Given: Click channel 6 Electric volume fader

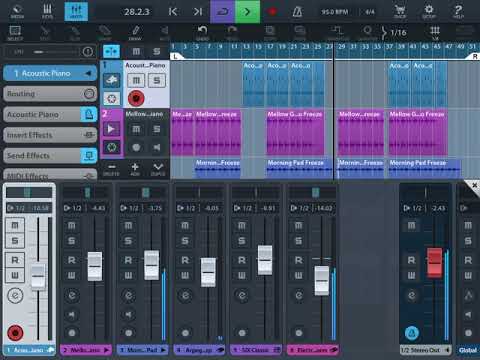Looking at the screenshot, I should [322, 281].
